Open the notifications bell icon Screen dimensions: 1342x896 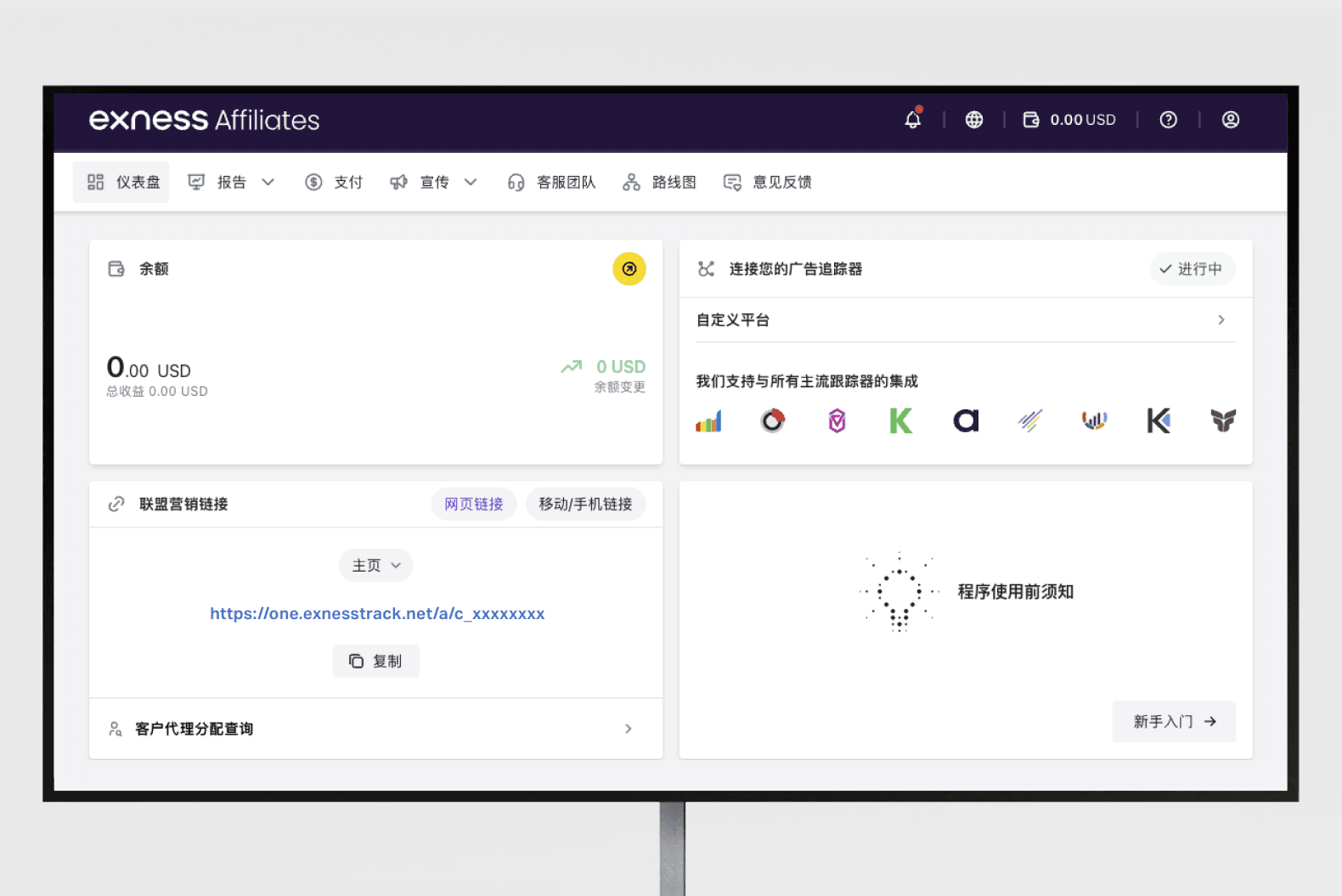912,120
